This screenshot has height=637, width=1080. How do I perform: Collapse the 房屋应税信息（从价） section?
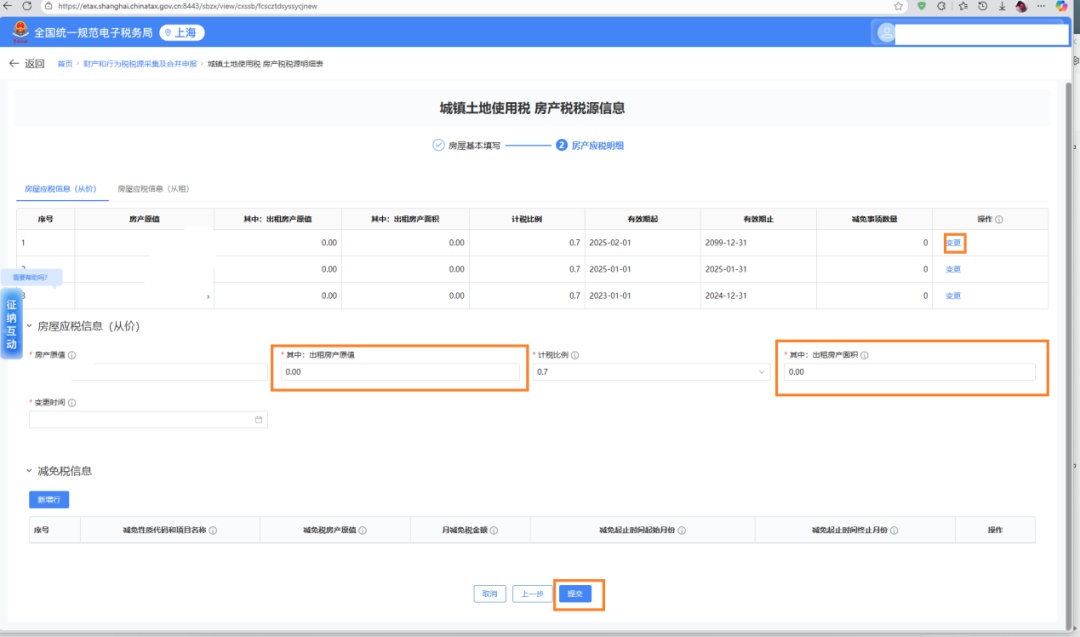pyautogui.click(x=29, y=326)
